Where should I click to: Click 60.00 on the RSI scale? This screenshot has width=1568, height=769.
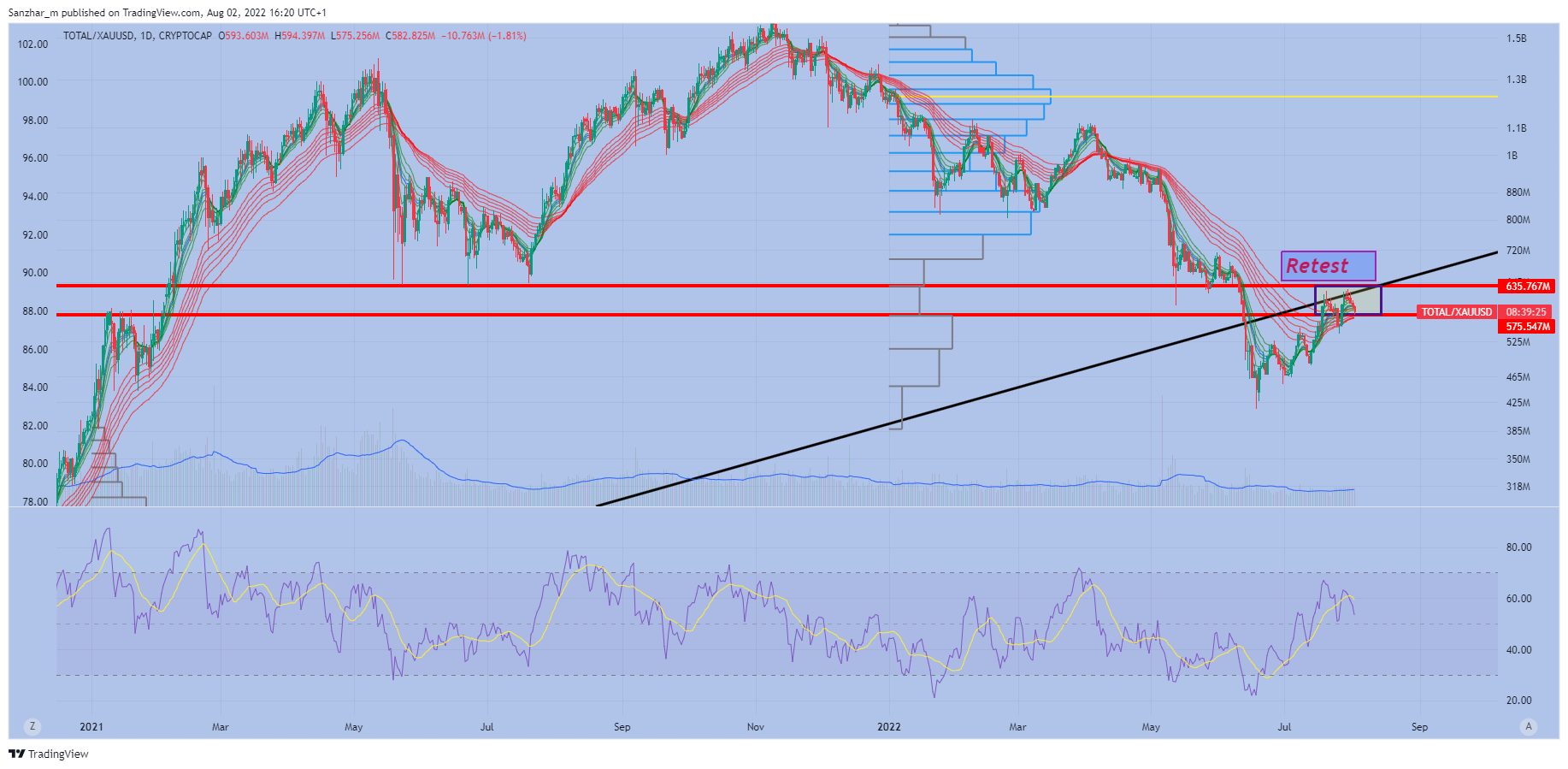coord(1518,599)
